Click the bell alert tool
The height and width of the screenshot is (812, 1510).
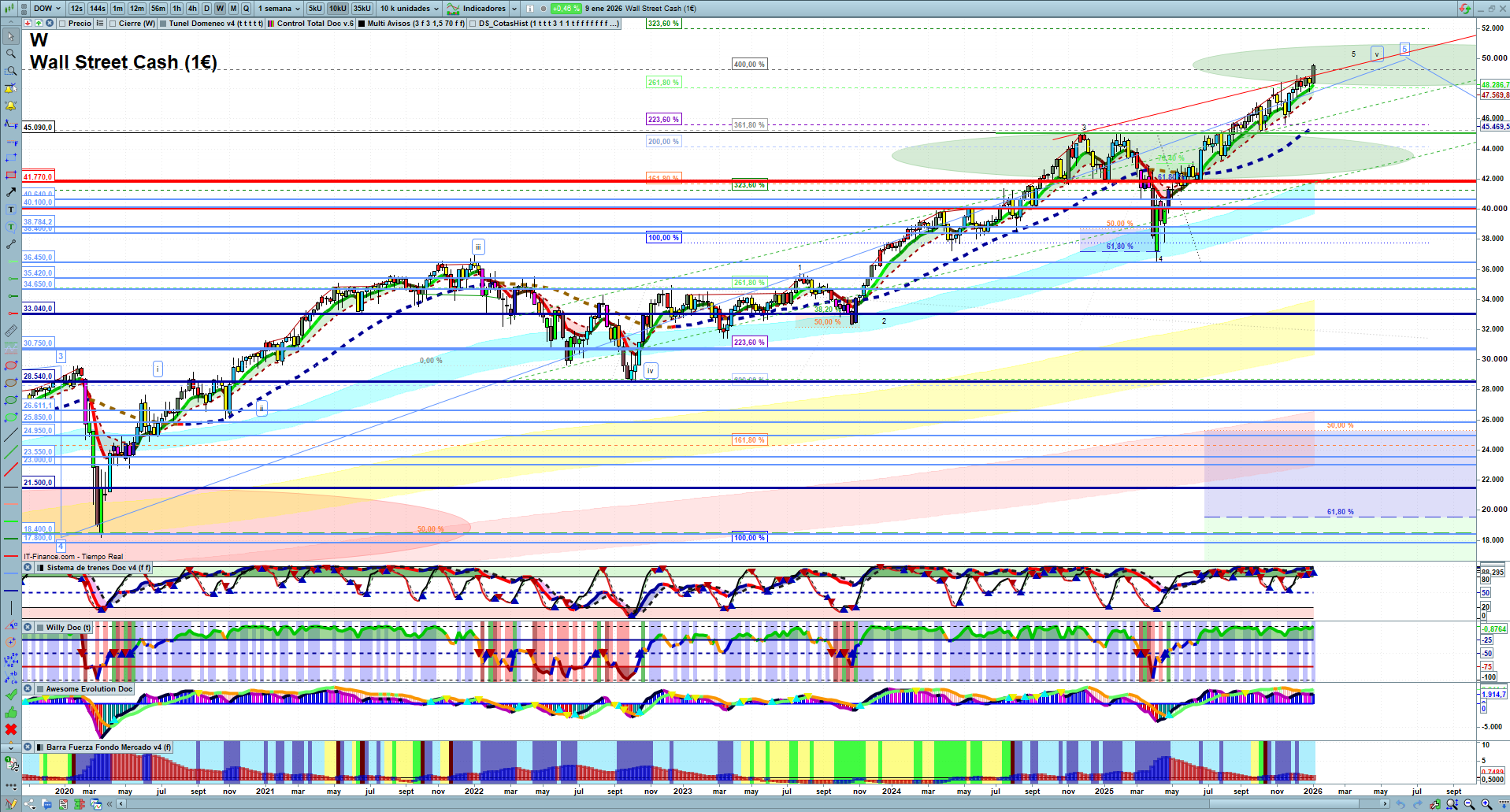click(x=11, y=106)
